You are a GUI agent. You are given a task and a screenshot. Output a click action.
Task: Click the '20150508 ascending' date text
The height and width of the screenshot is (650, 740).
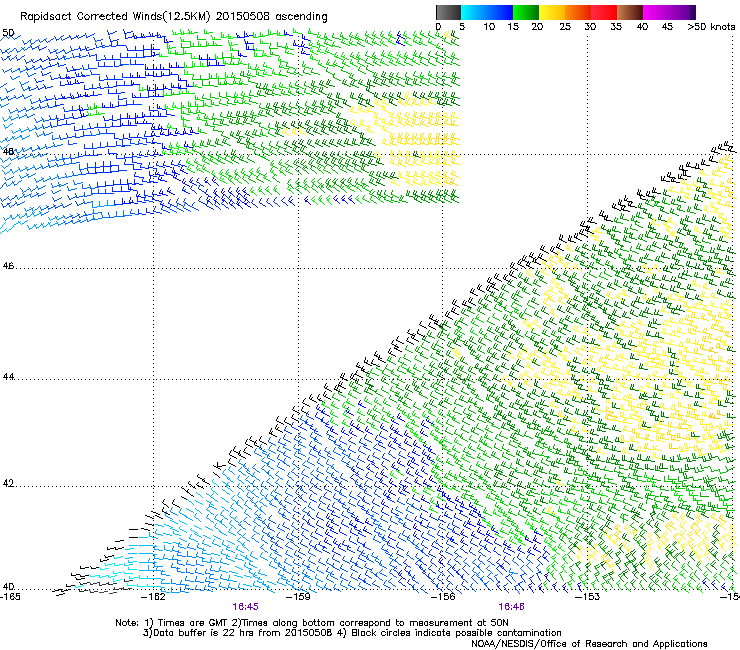[x=271, y=17]
